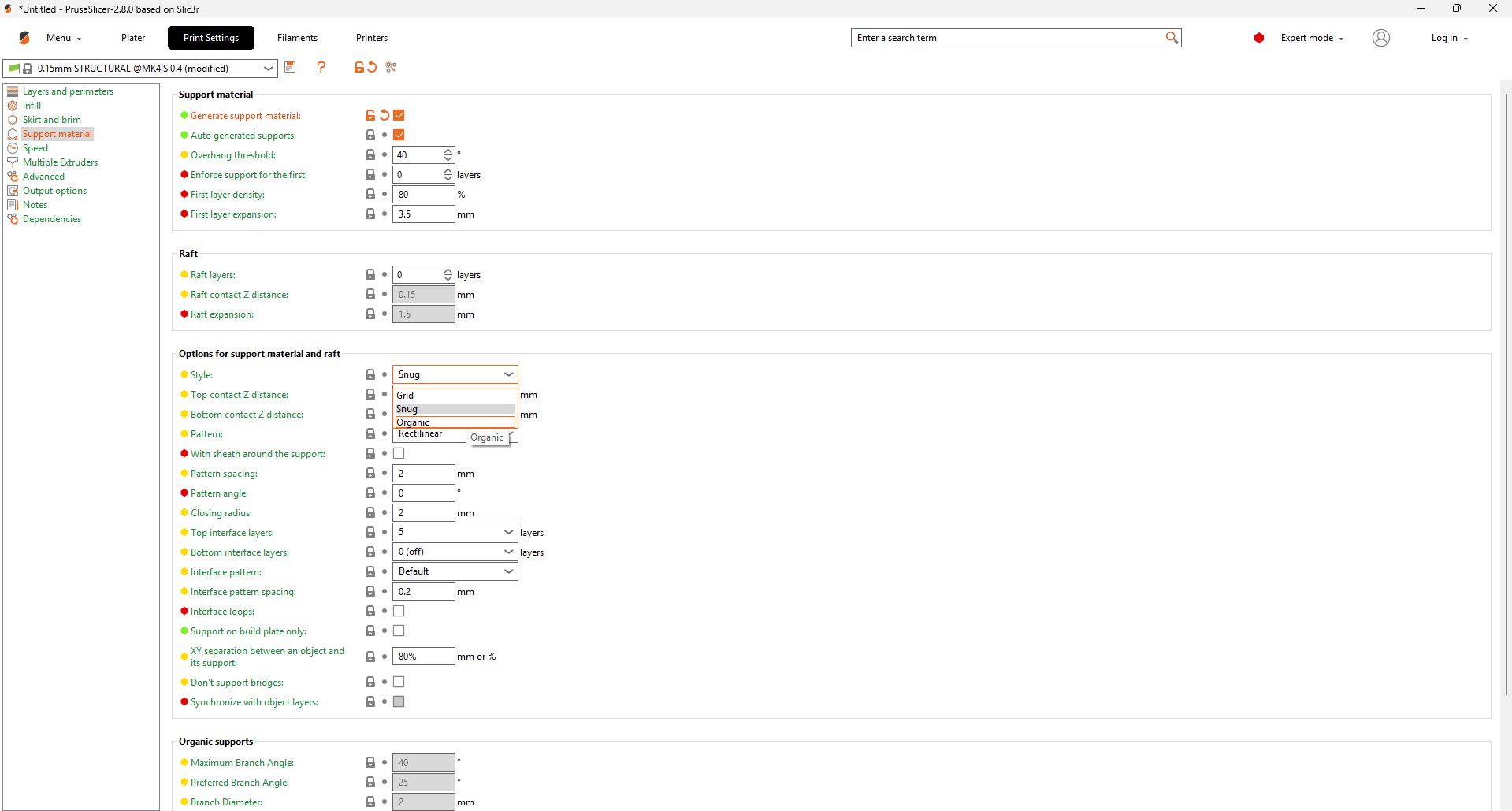The width and height of the screenshot is (1512, 811).
Task: Click the unlocked padlock next to Generate support material
Action: (x=370, y=115)
